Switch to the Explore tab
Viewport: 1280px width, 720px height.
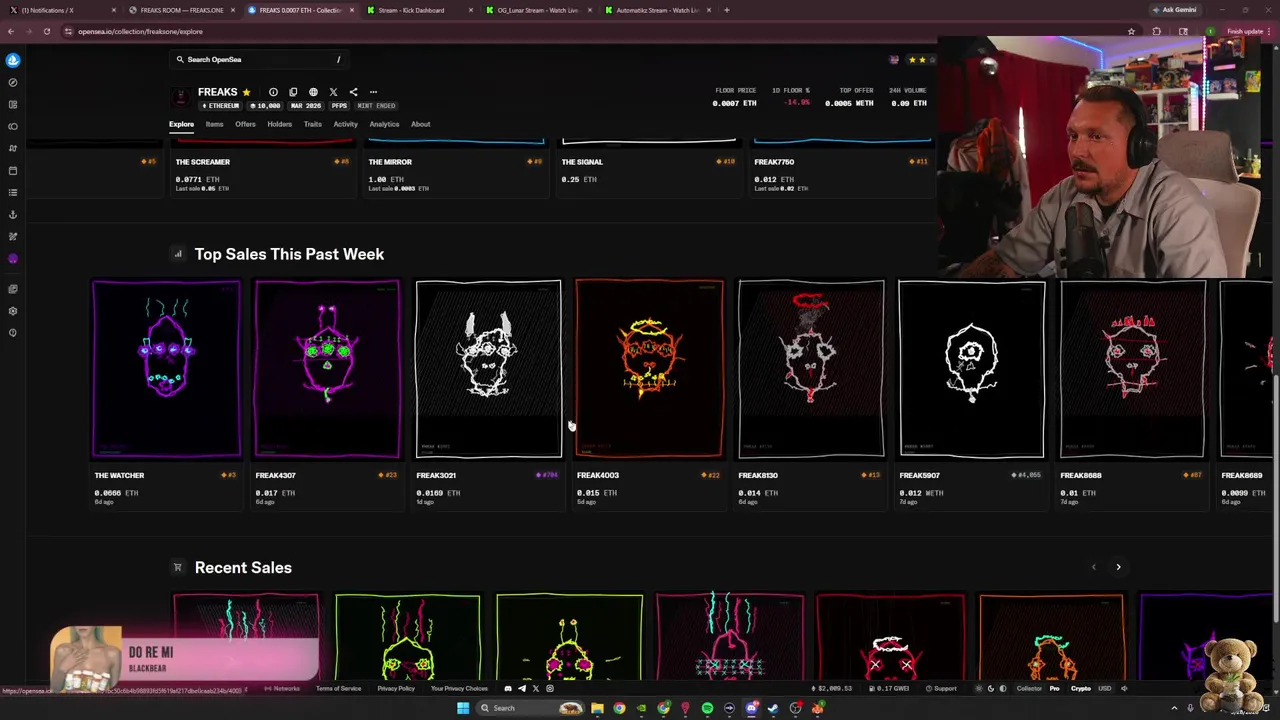[x=181, y=124]
